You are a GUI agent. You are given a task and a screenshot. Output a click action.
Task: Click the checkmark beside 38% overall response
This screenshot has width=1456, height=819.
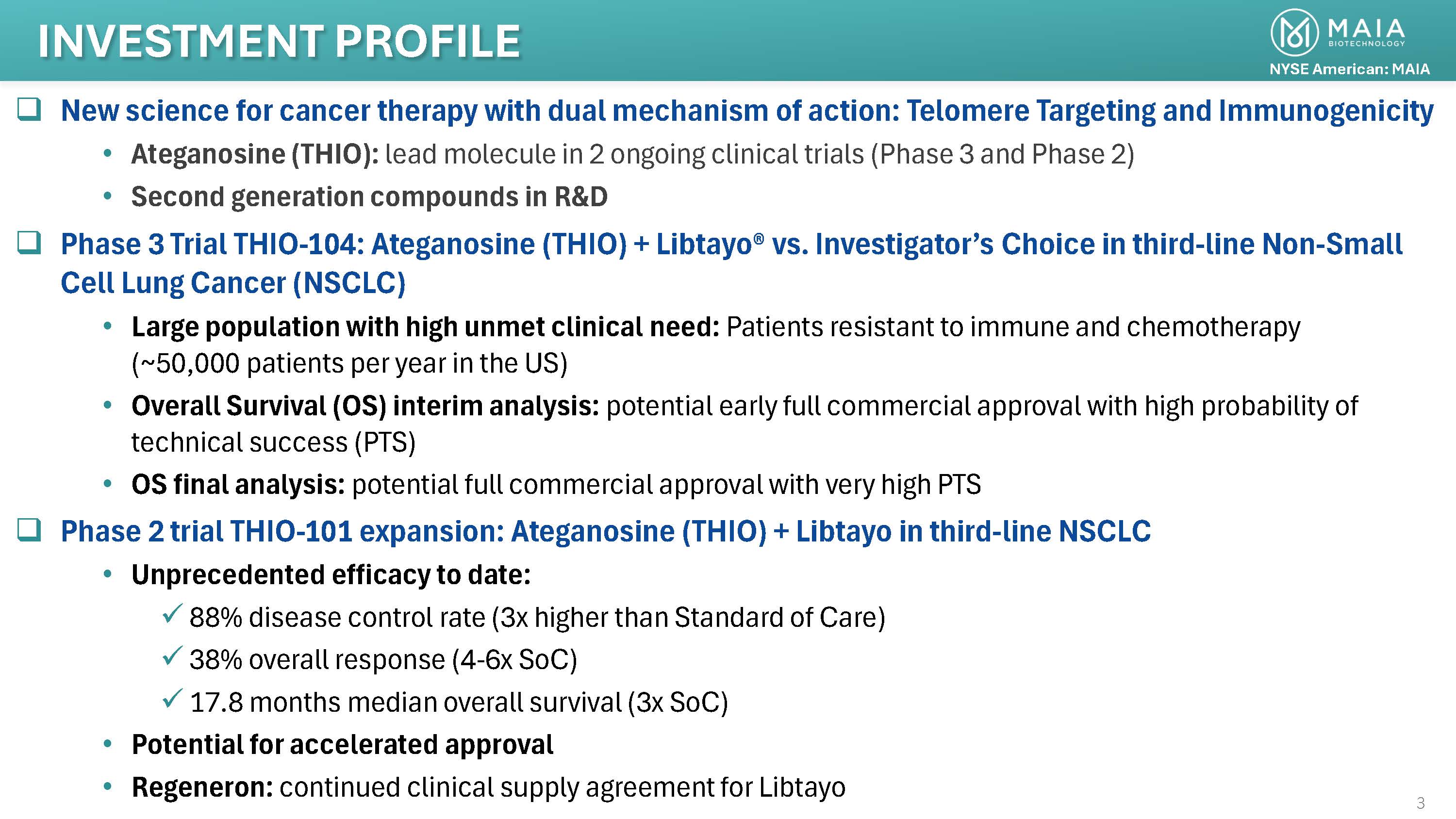tap(171, 656)
